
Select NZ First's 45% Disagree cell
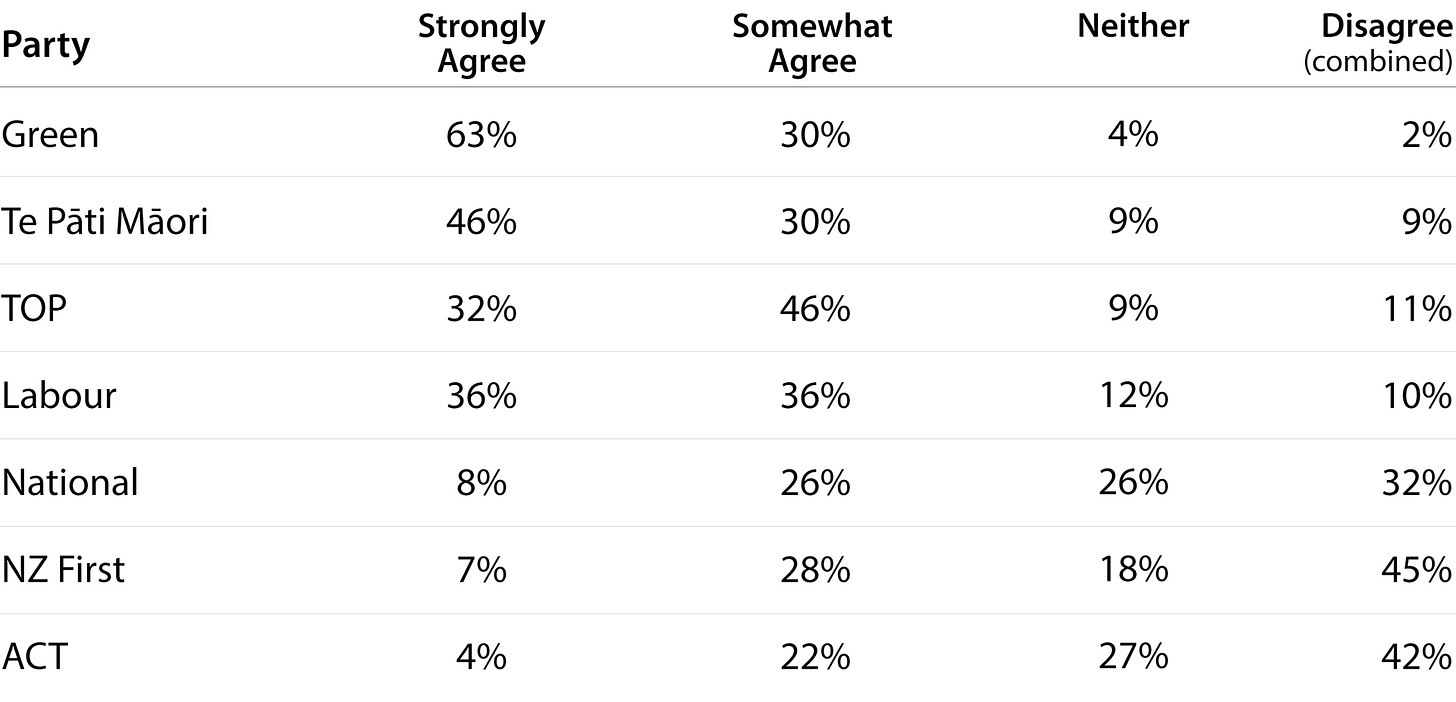[x=1418, y=570]
